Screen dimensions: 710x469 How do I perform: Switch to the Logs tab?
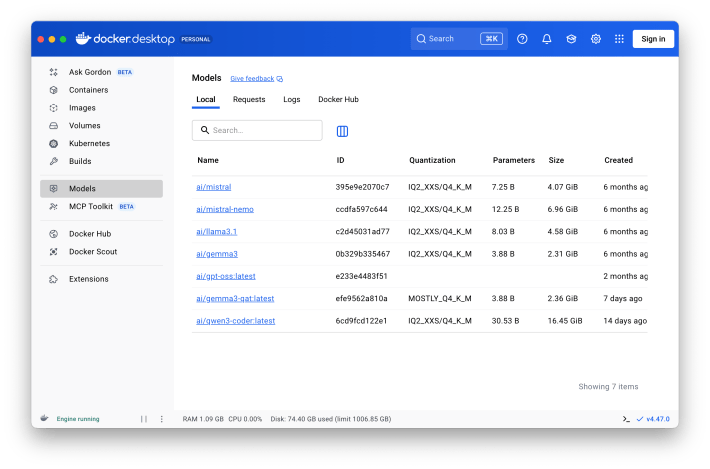(x=292, y=99)
